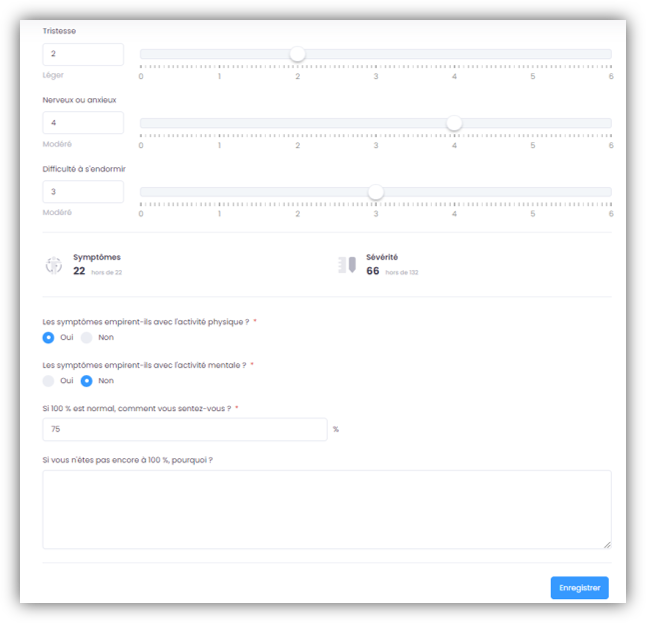The image size is (646, 623).
Task: Click the percentage field showing 75
Action: click(x=185, y=429)
